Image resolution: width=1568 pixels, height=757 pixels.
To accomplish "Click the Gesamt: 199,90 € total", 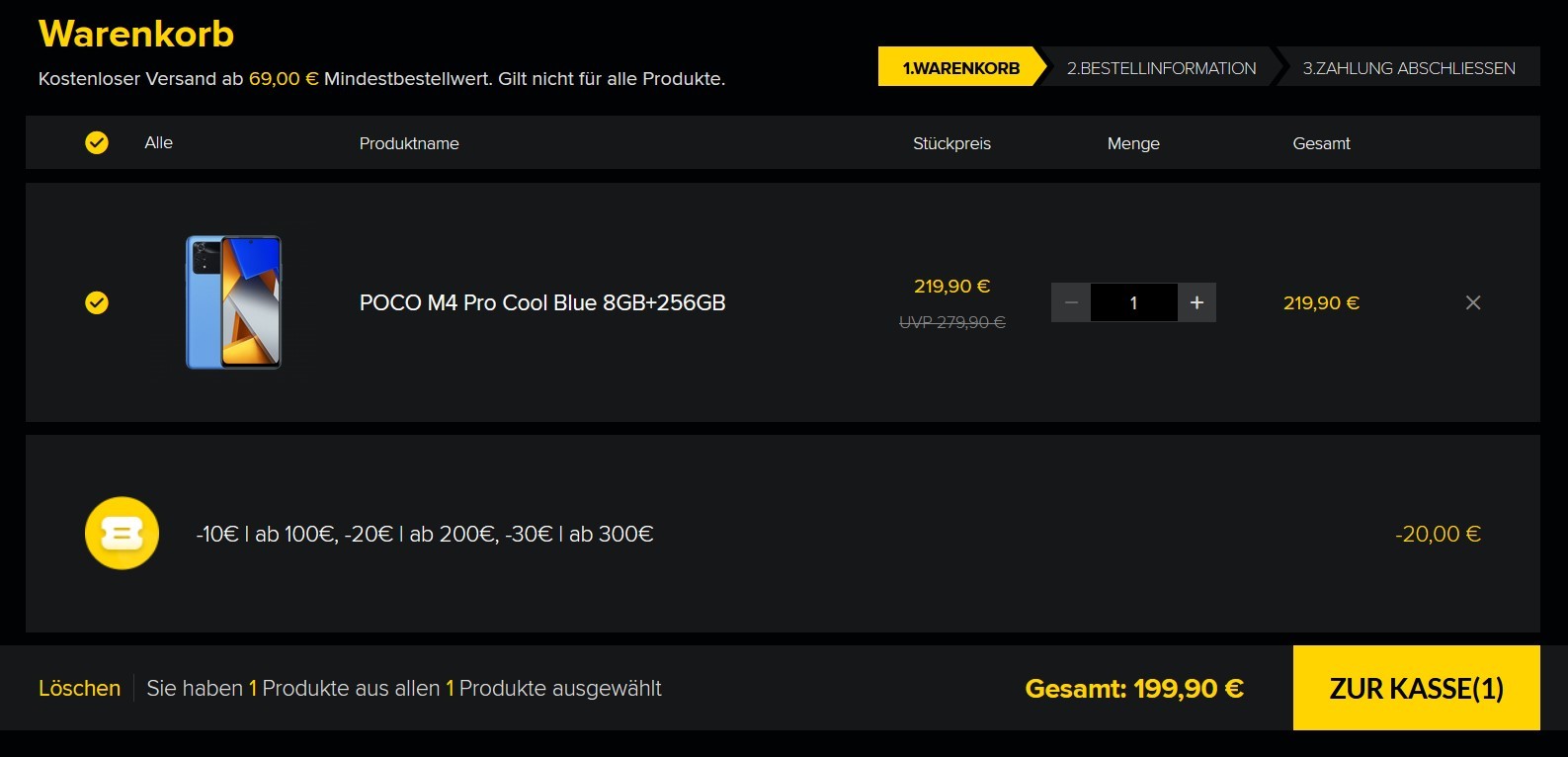I will tap(1134, 688).
